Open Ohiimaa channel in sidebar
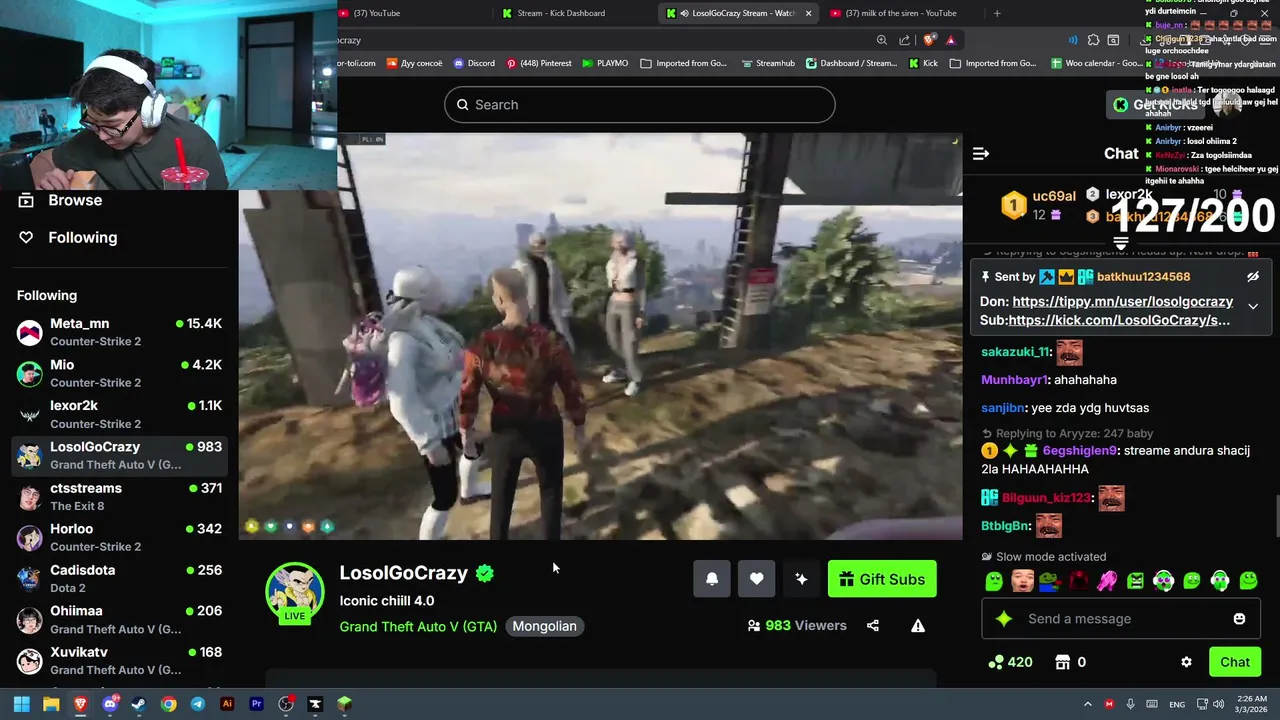Image resolution: width=1280 pixels, height=720 pixels. tap(119, 619)
